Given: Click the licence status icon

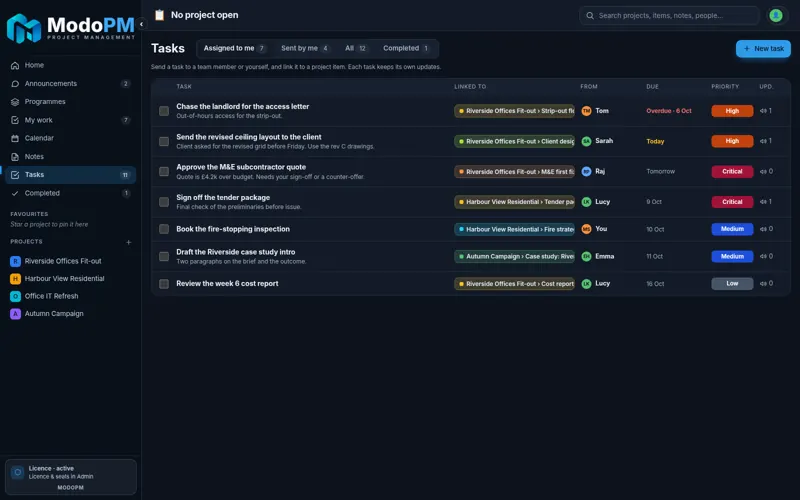Looking at the screenshot, I should tap(17, 472).
